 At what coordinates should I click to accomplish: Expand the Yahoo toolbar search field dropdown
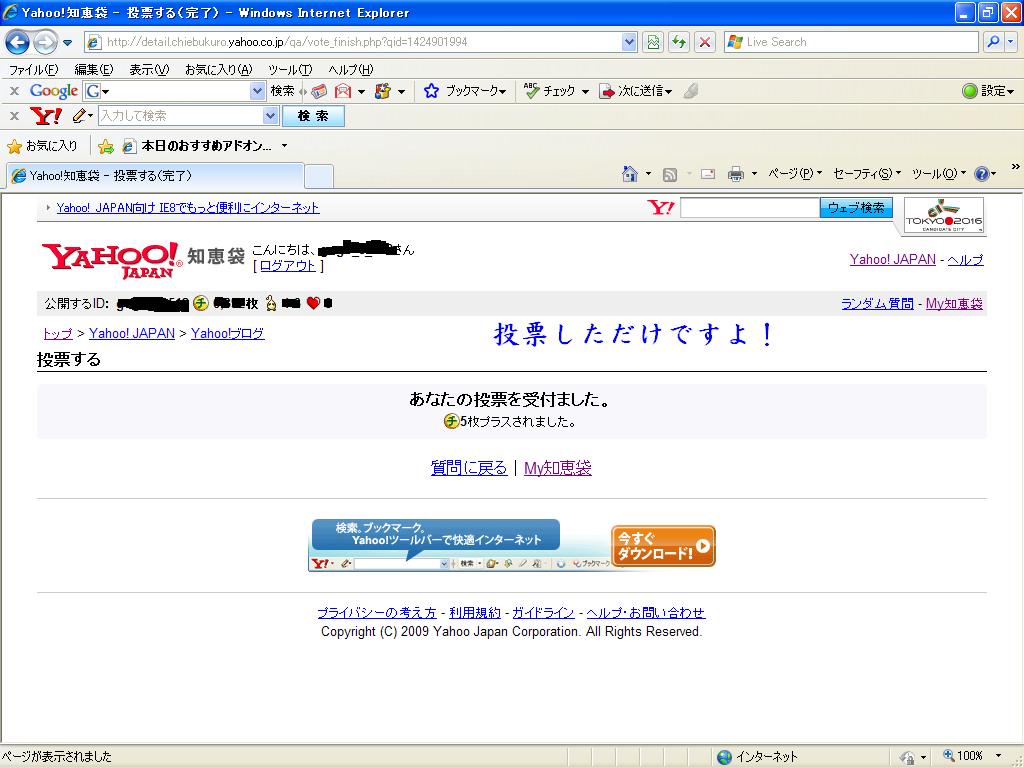[x=270, y=116]
